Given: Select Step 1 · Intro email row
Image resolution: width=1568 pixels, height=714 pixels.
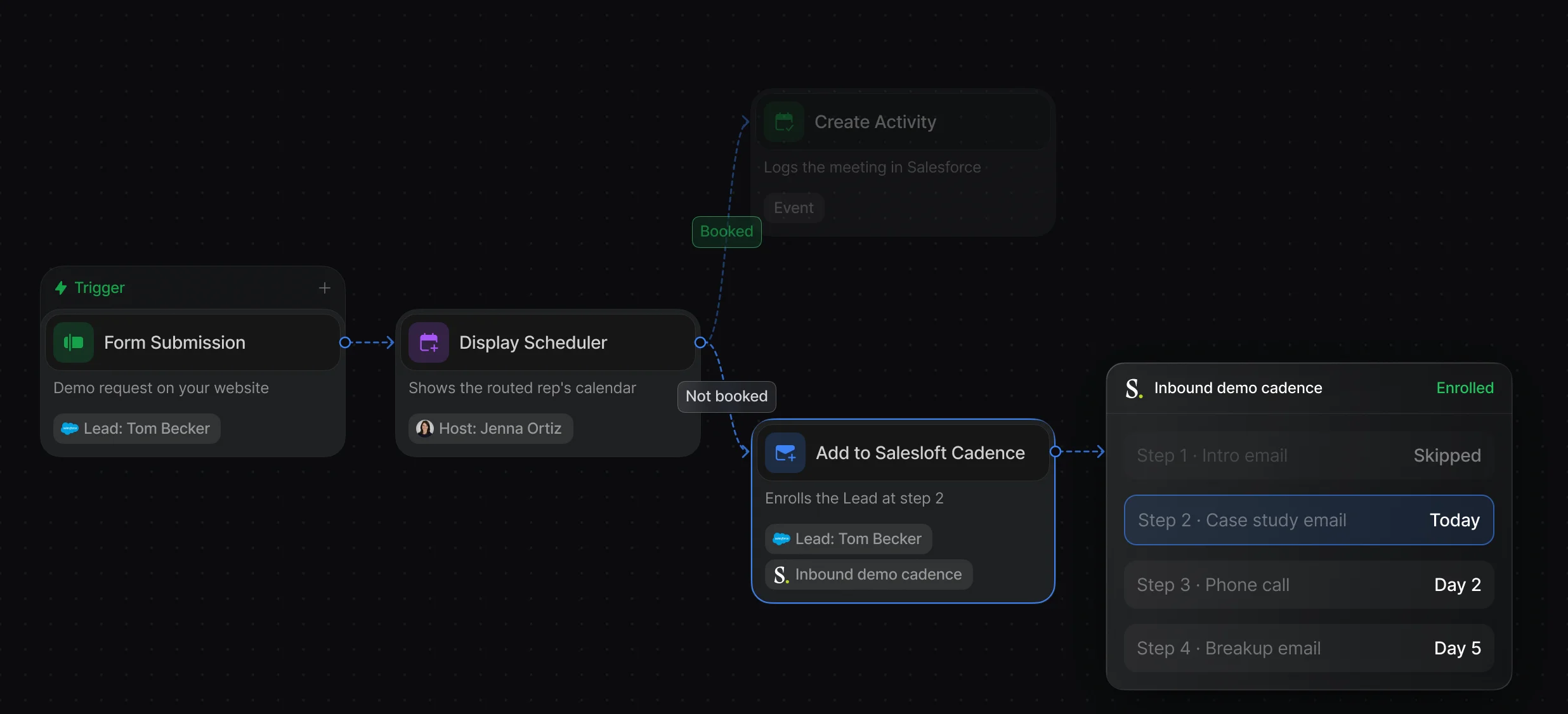Looking at the screenshot, I should pyautogui.click(x=1309, y=455).
